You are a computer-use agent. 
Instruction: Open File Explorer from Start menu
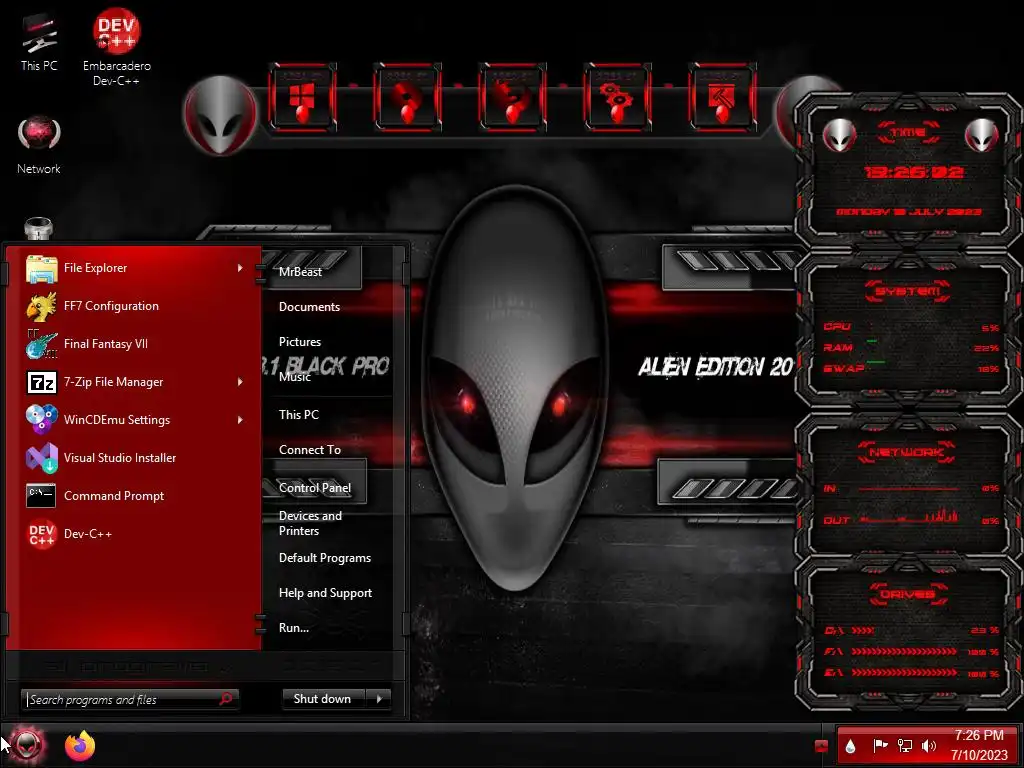pyautogui.click(x=134, y=268)
